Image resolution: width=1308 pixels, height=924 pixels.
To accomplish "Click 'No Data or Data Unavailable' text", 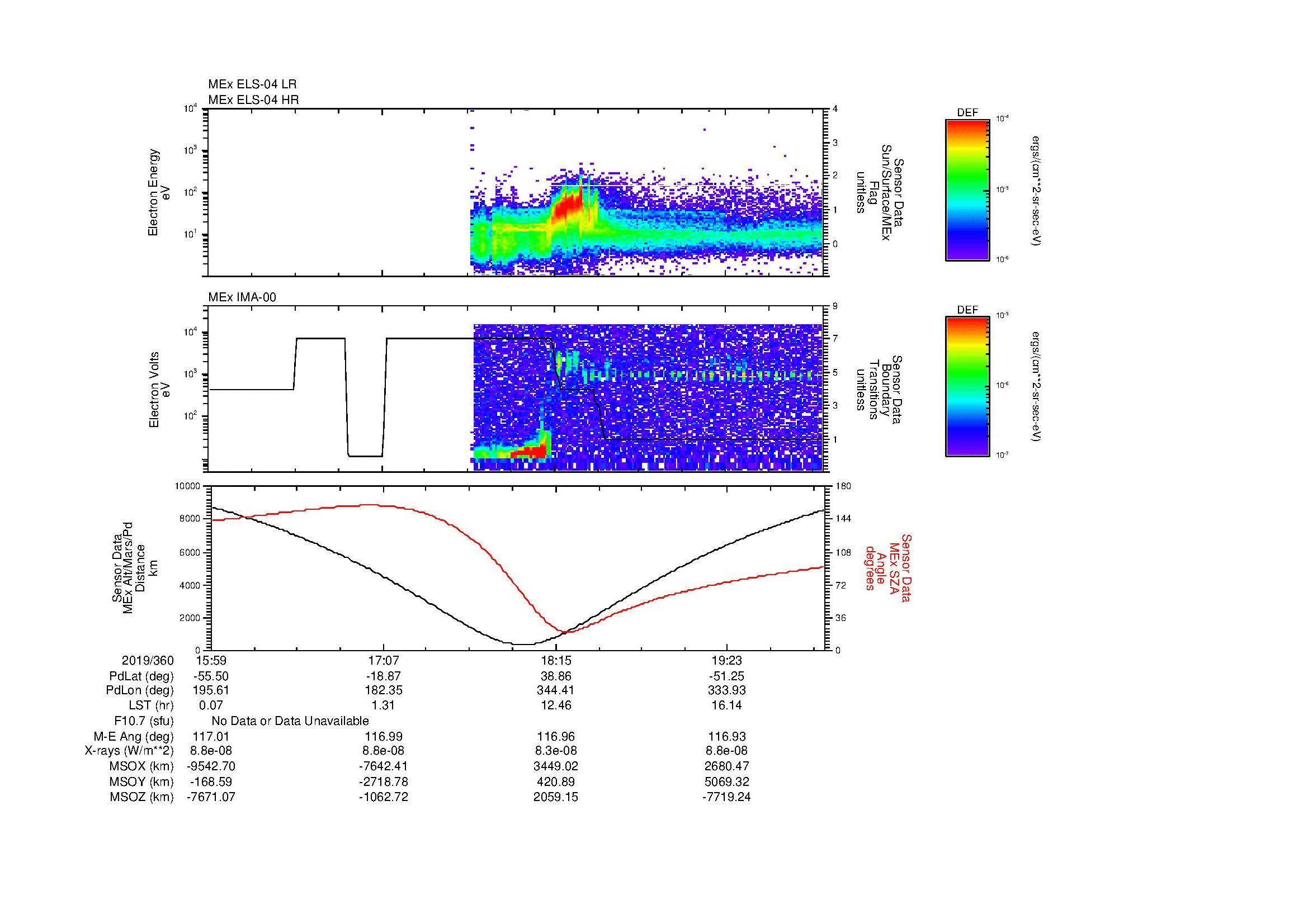I will click(x=290, y=721).
